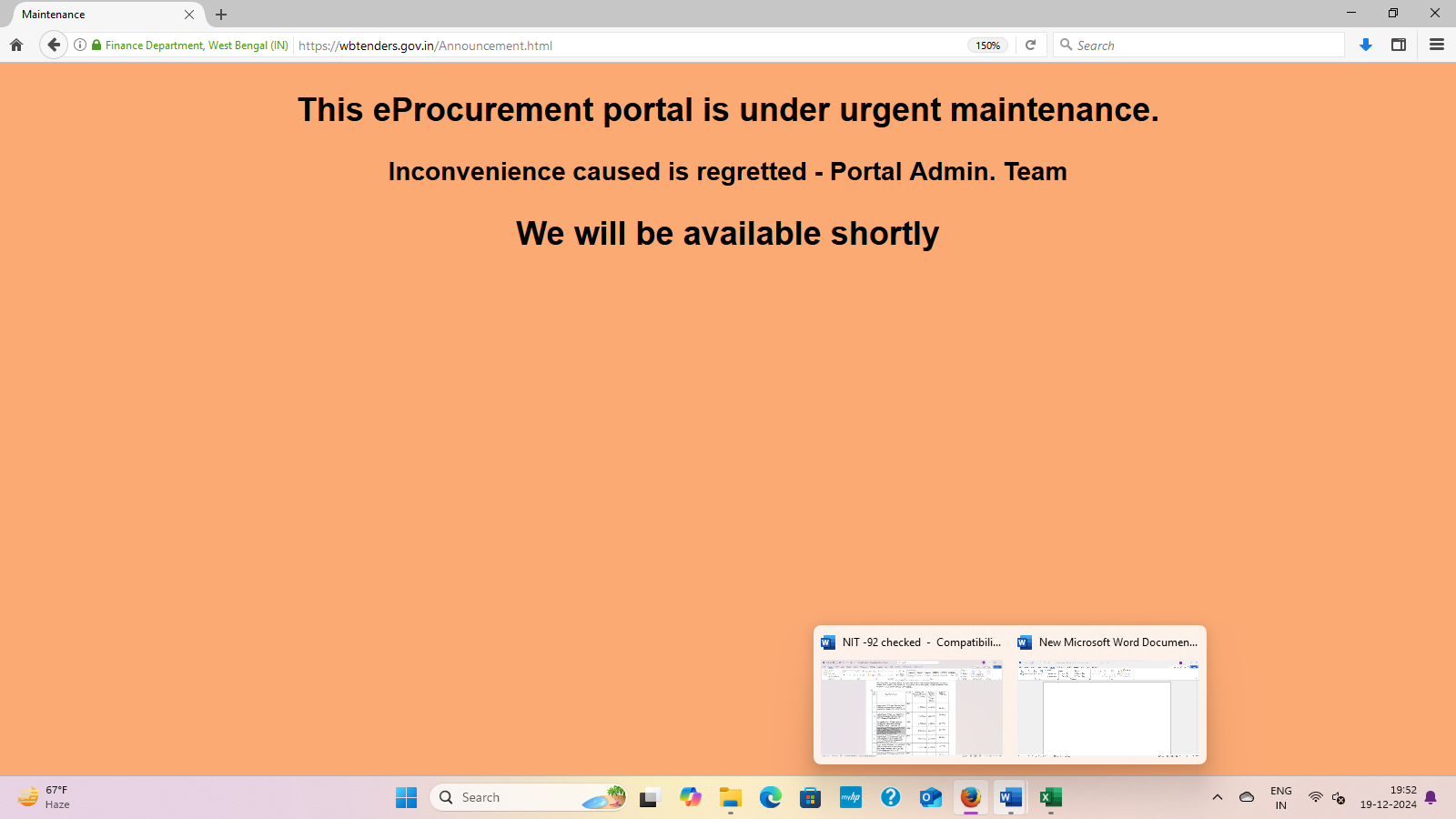This screenshot has height=819, width=1456.
Task: Reload the current page
Action: 1030,45
